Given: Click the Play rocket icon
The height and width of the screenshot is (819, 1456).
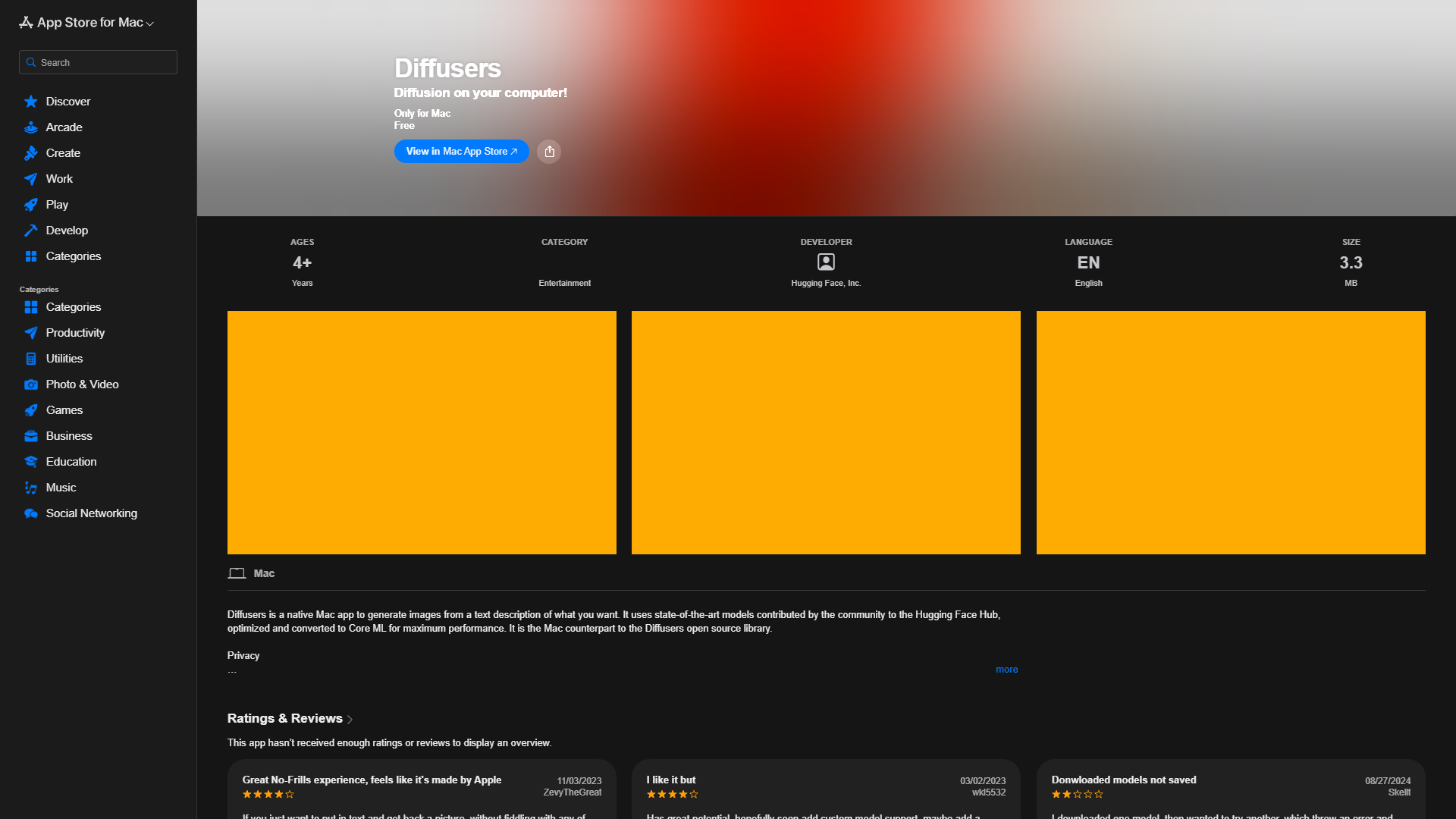Looking at the screenshot, I should (31, 205).
